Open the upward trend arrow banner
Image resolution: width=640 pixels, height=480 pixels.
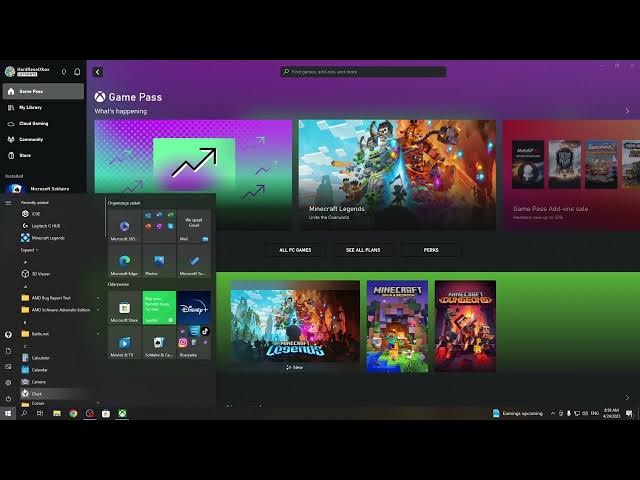193,156
